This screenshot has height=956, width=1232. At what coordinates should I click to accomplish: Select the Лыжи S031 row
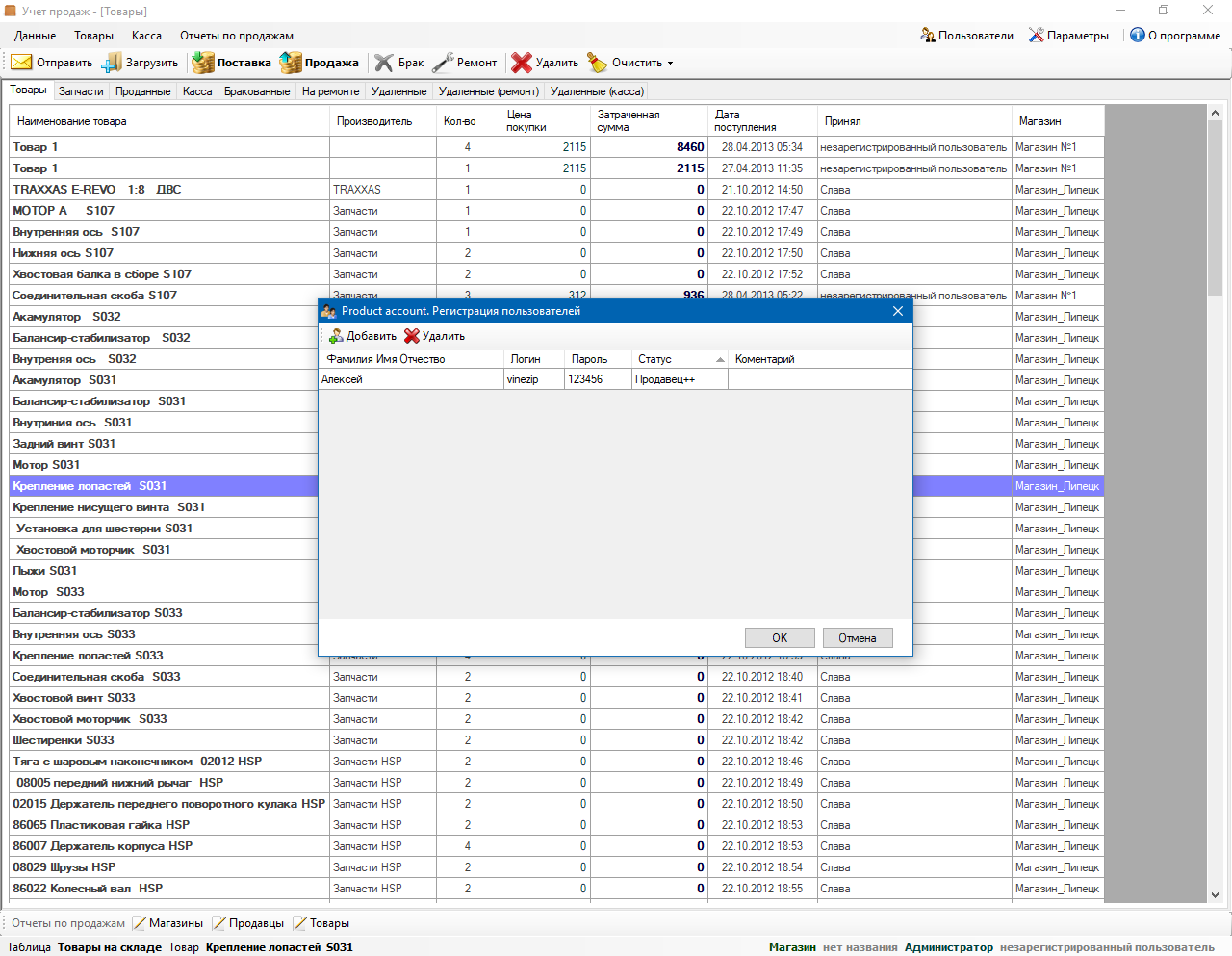pyautogui.click(x=164, y=571)
